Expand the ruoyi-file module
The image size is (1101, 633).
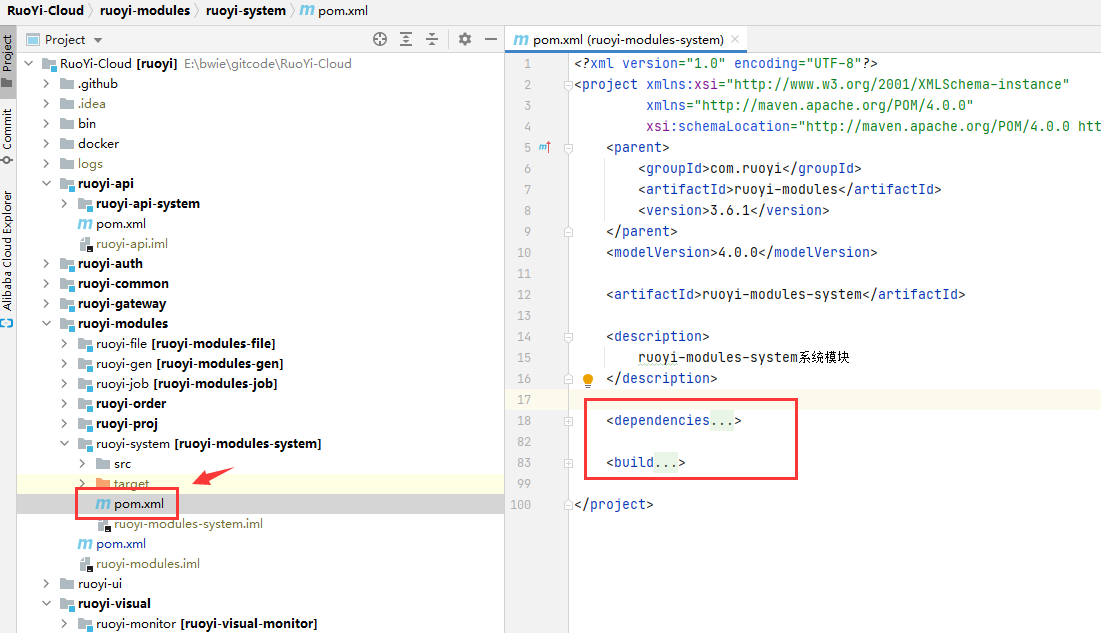(65, 344)
